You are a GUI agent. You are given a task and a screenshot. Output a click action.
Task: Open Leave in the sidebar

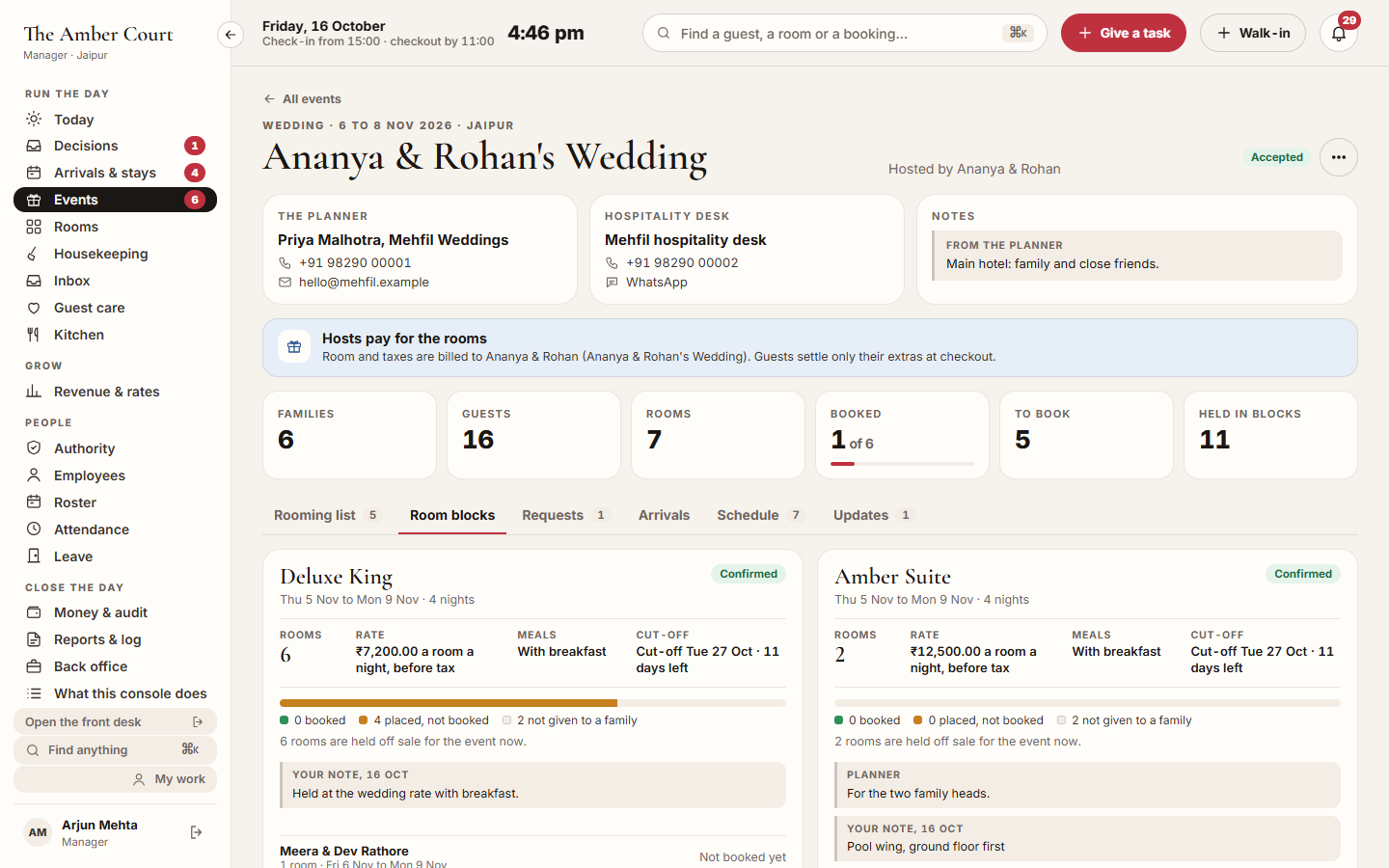[115, 556]
